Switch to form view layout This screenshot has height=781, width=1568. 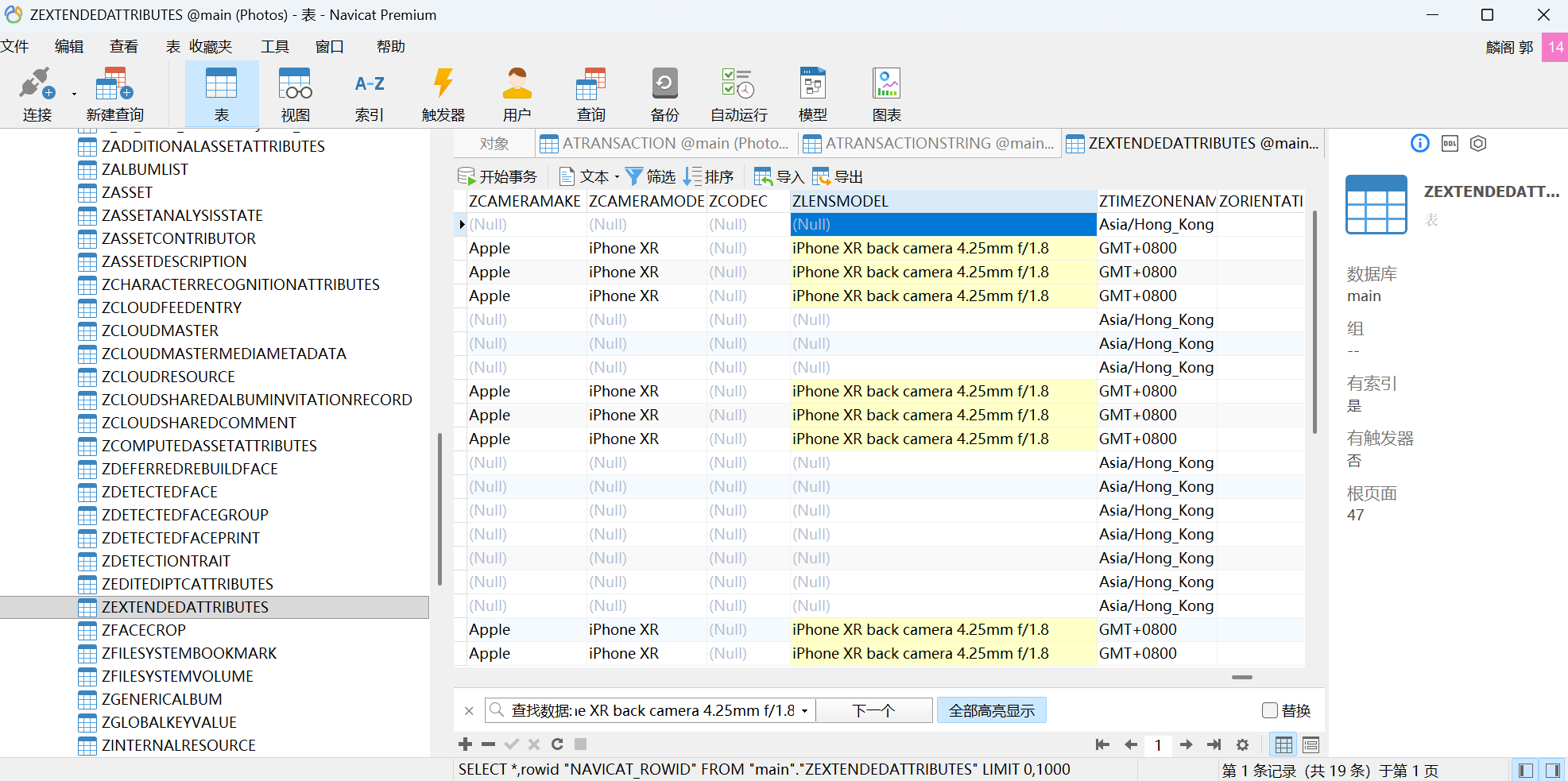[x=1311, y=744]
